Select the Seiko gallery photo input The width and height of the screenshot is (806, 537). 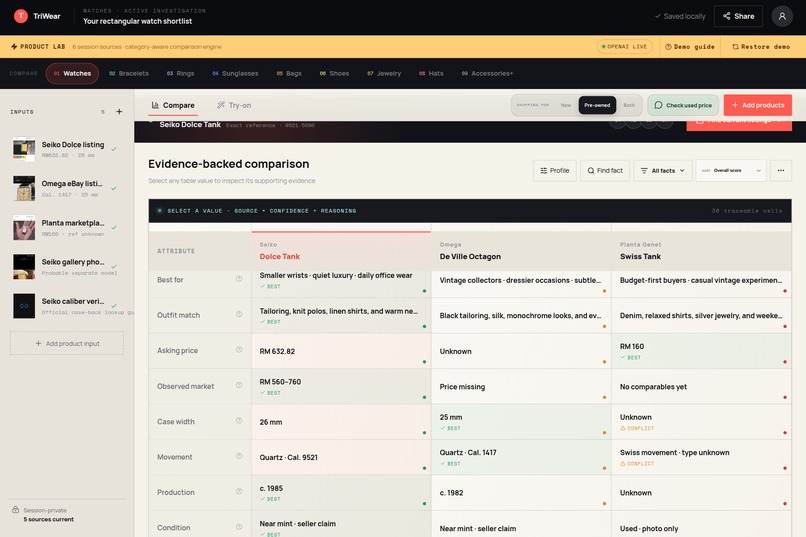pyautogui.click(x=67, y=267)
